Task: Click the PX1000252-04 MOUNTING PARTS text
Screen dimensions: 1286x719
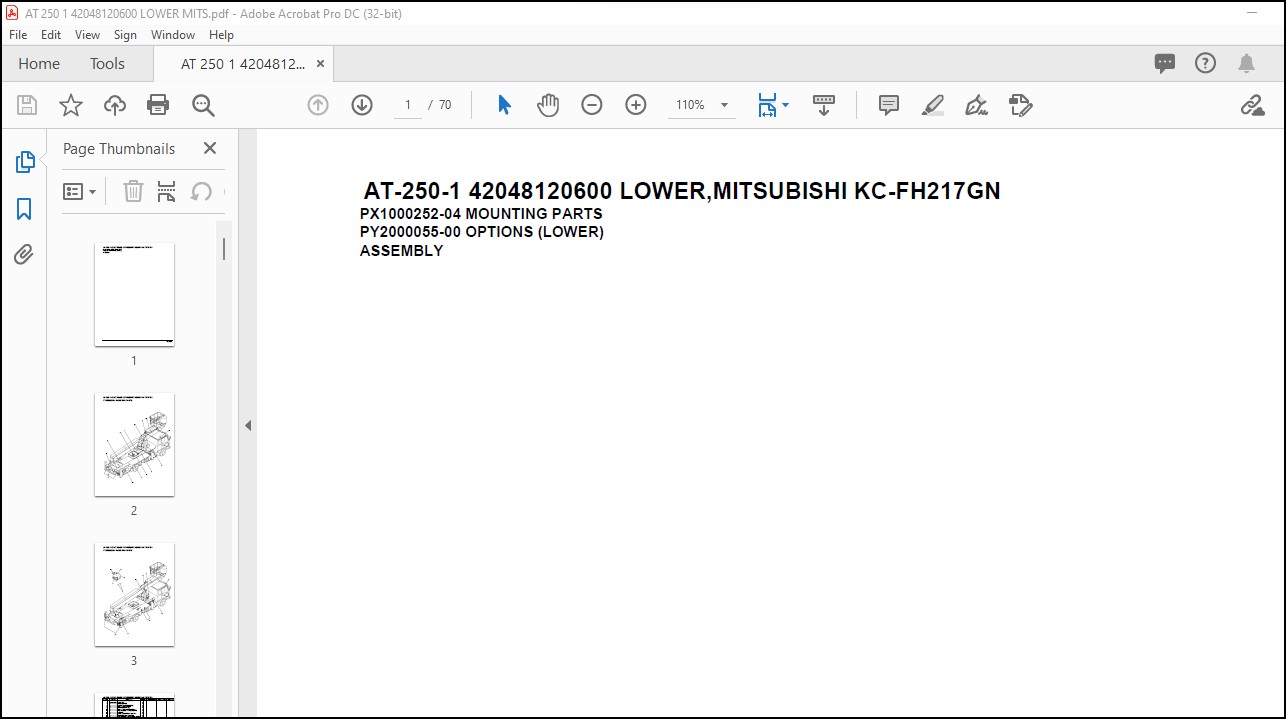Action: click(x=481, y=213)
